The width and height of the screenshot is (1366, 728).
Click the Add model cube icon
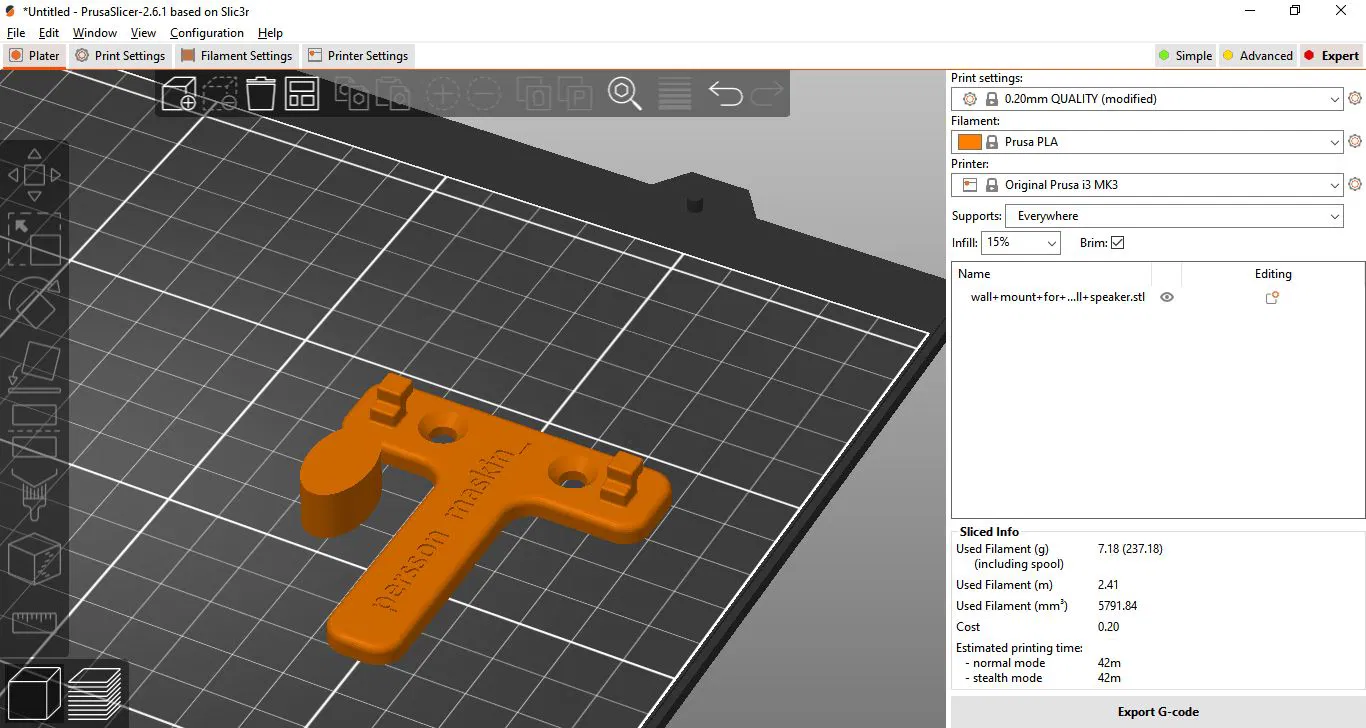pos(180,94)
